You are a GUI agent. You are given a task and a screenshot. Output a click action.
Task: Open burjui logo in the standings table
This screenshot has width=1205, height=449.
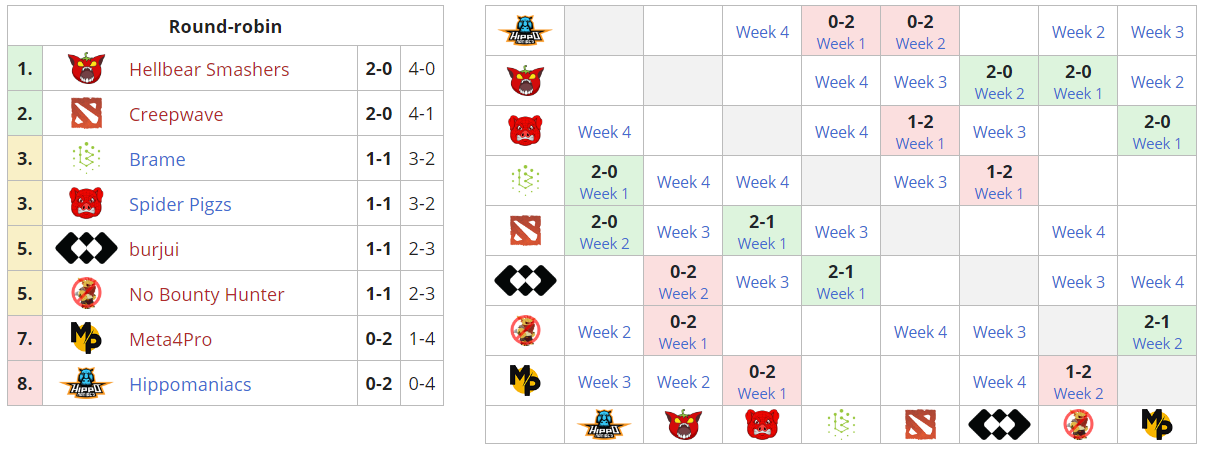pyautogui.click(x=86, y=249)
